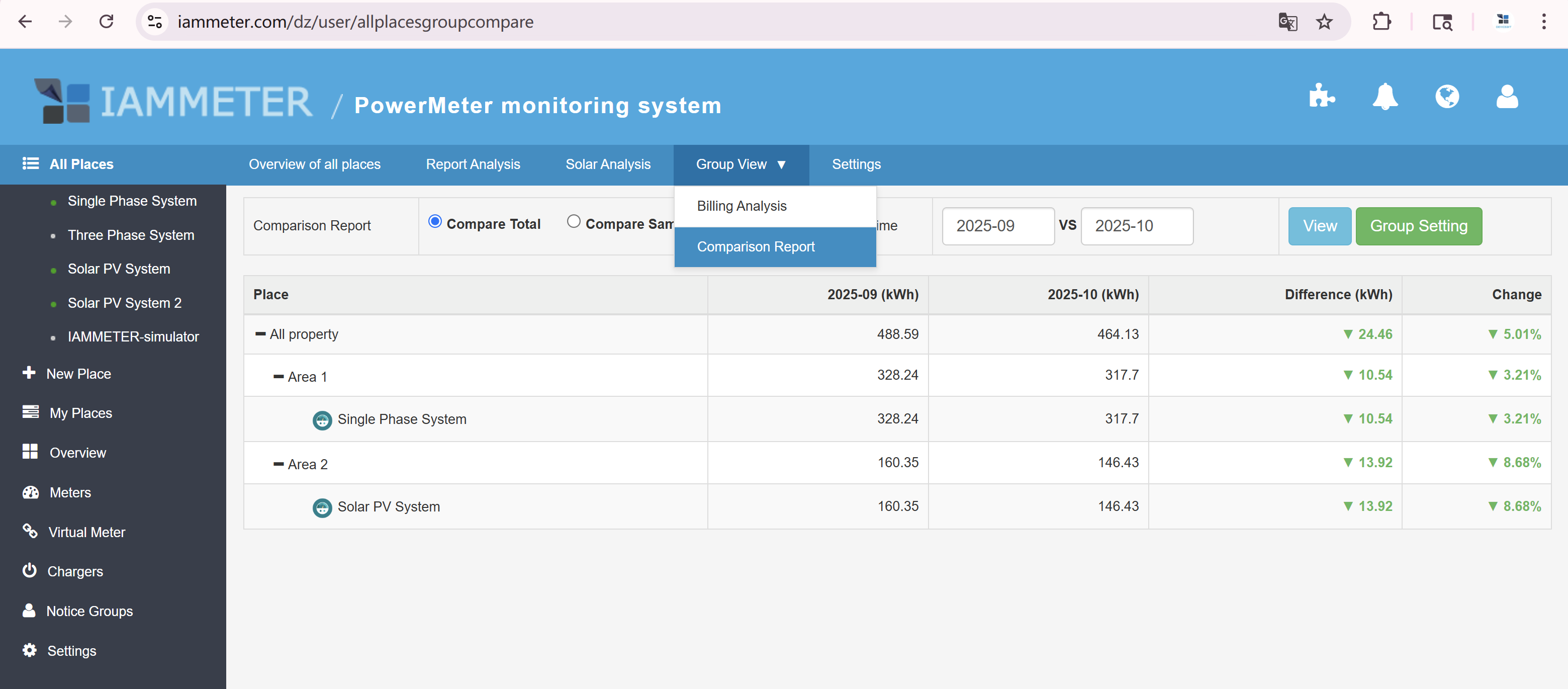The width and height of the screenshot is (1568, 689).
Task: Click the meter icon beside Solar PV System row
Action: [322, 506]
